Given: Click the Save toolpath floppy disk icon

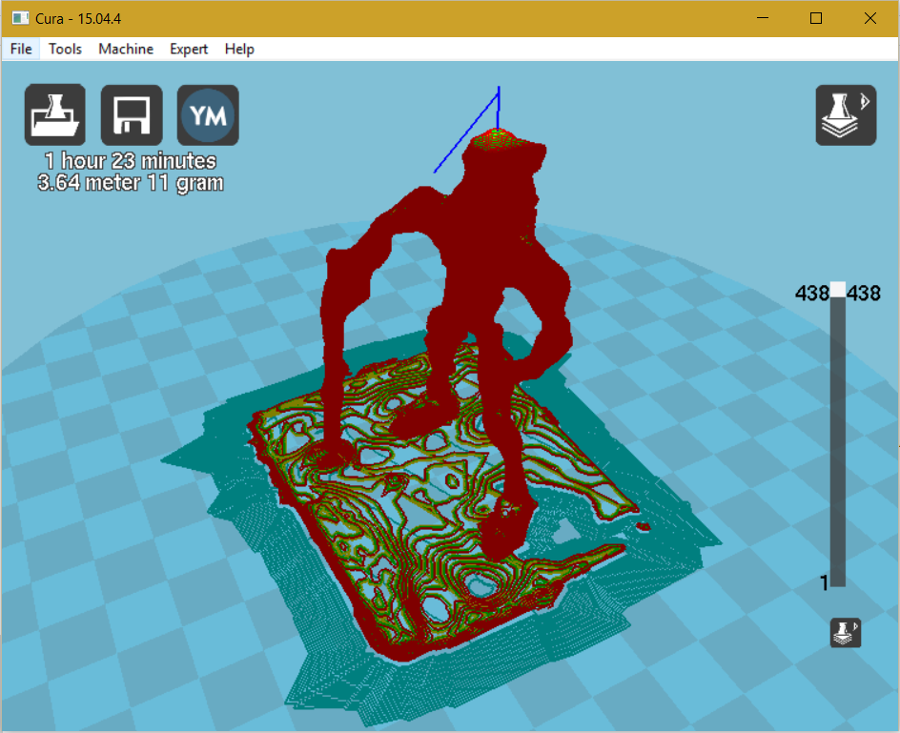Looking at the screenshot, I should 131,115.
